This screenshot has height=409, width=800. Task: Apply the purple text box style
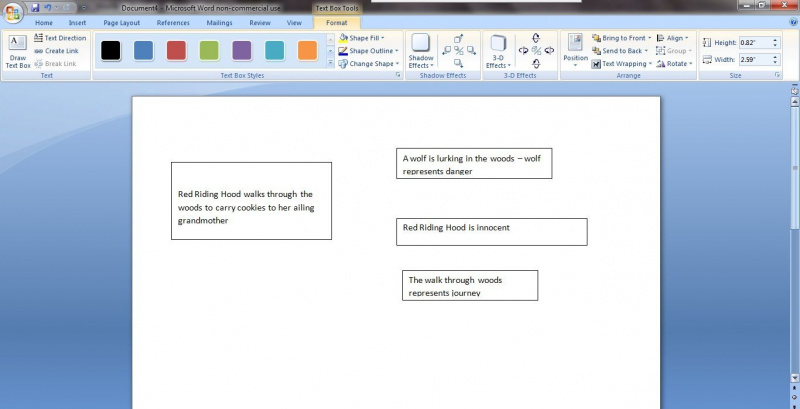(x=242, y=50)
